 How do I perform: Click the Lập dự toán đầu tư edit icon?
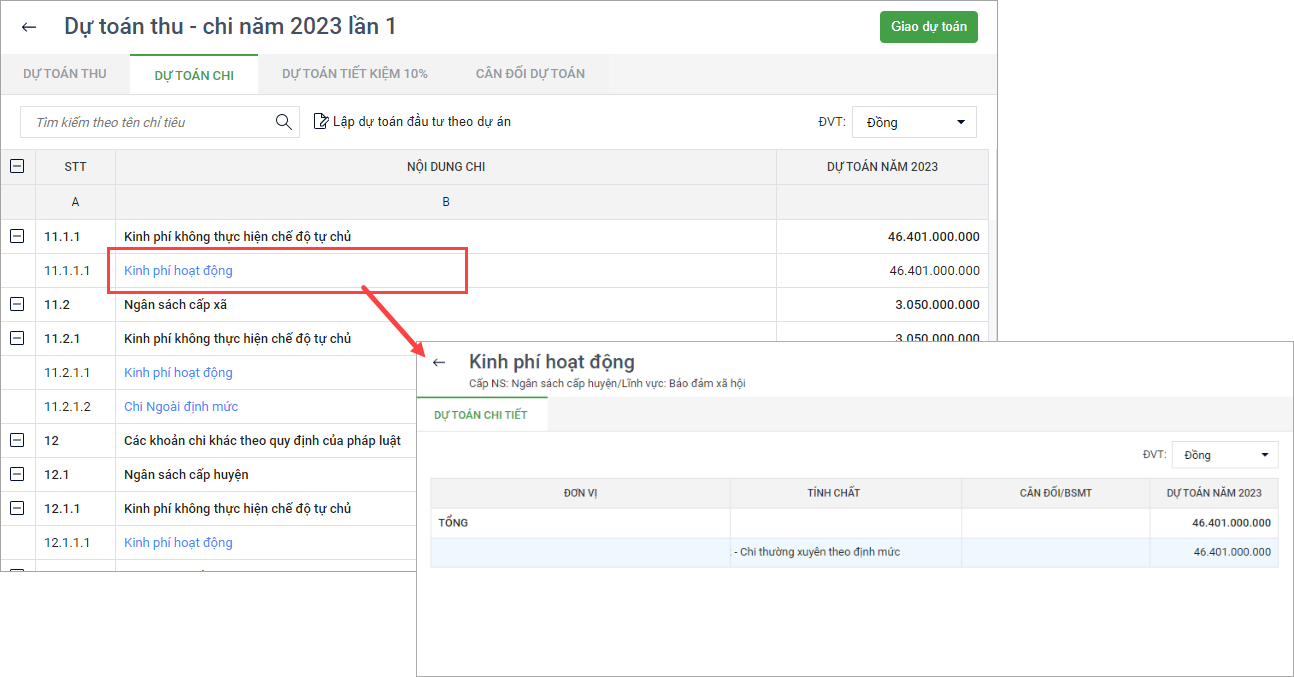pos(321,122)
